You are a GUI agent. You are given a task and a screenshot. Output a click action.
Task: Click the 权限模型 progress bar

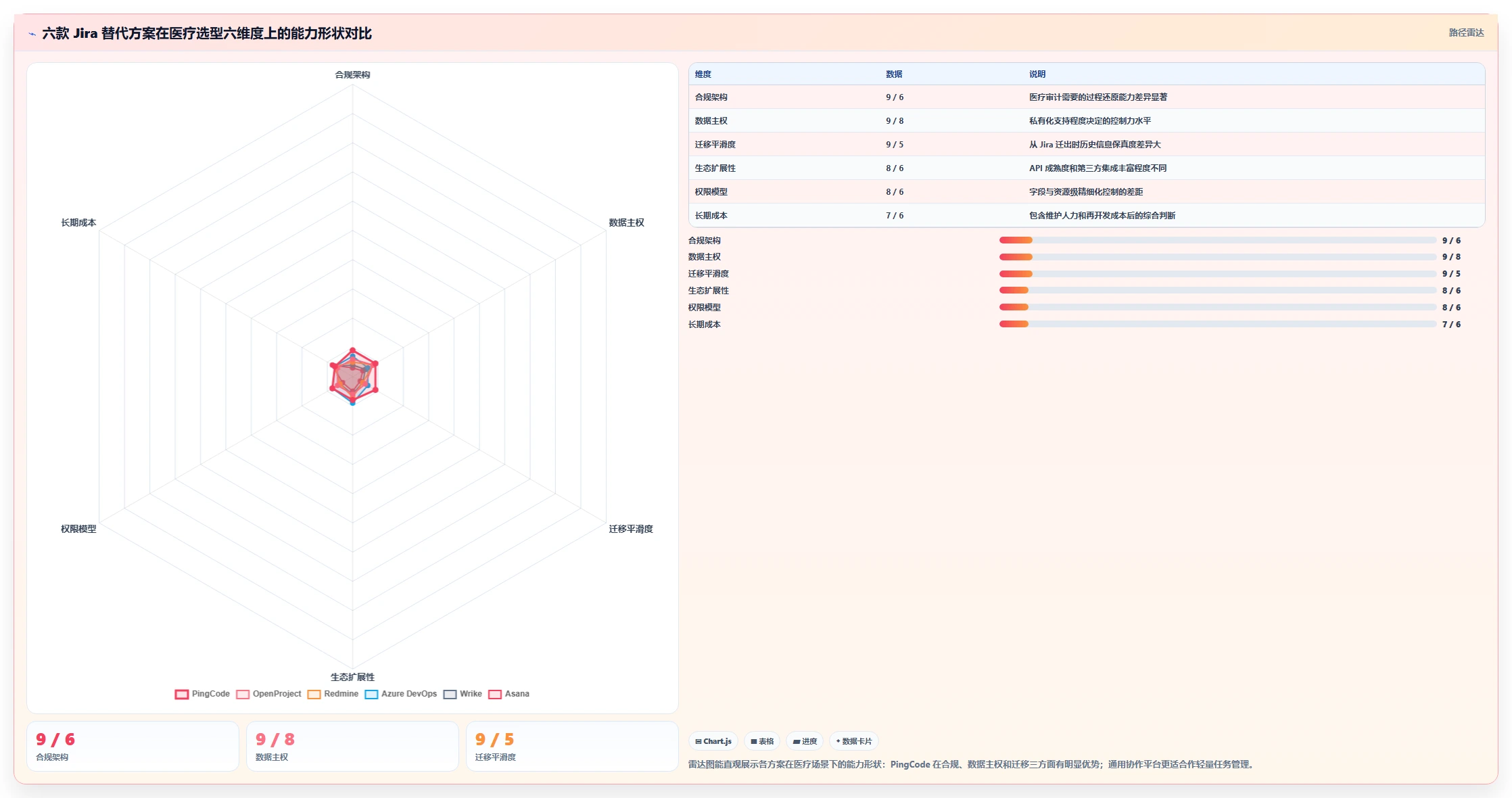(x=1218, y=307)
